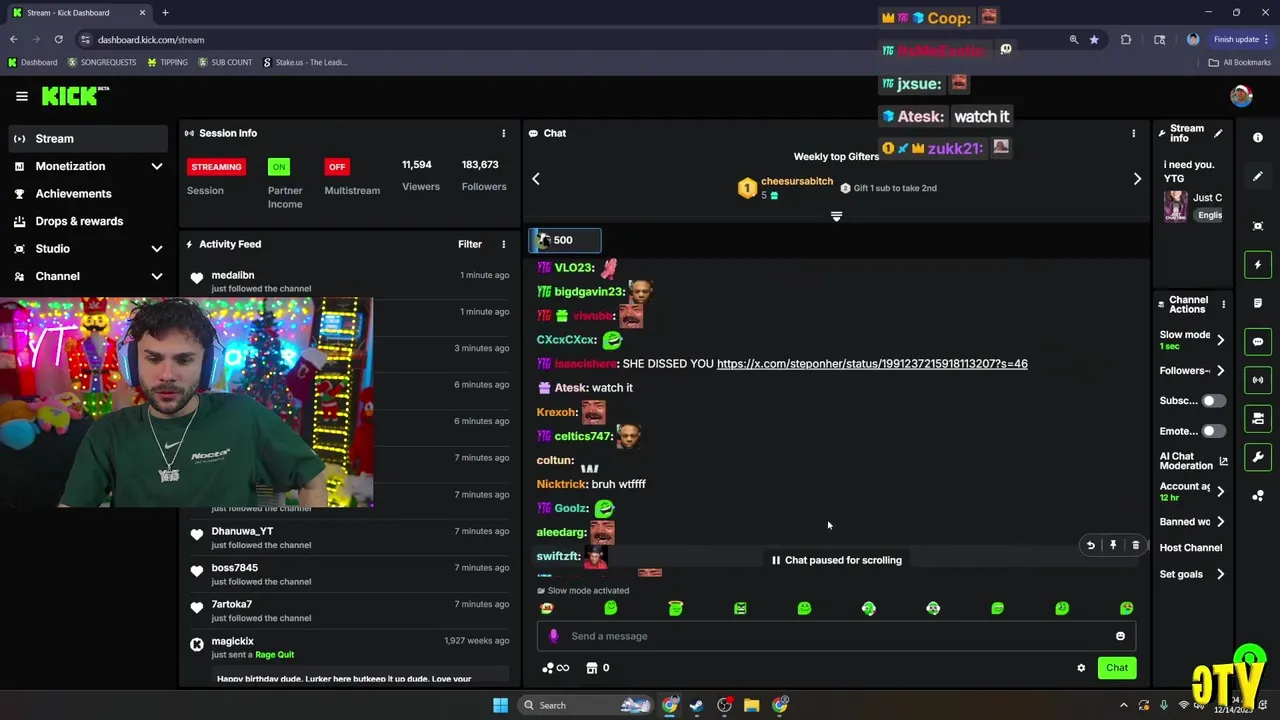Viewport: 1280px width, 720px height.
Task: Select the first quick emote below slow mode
Action: [546, 608]
